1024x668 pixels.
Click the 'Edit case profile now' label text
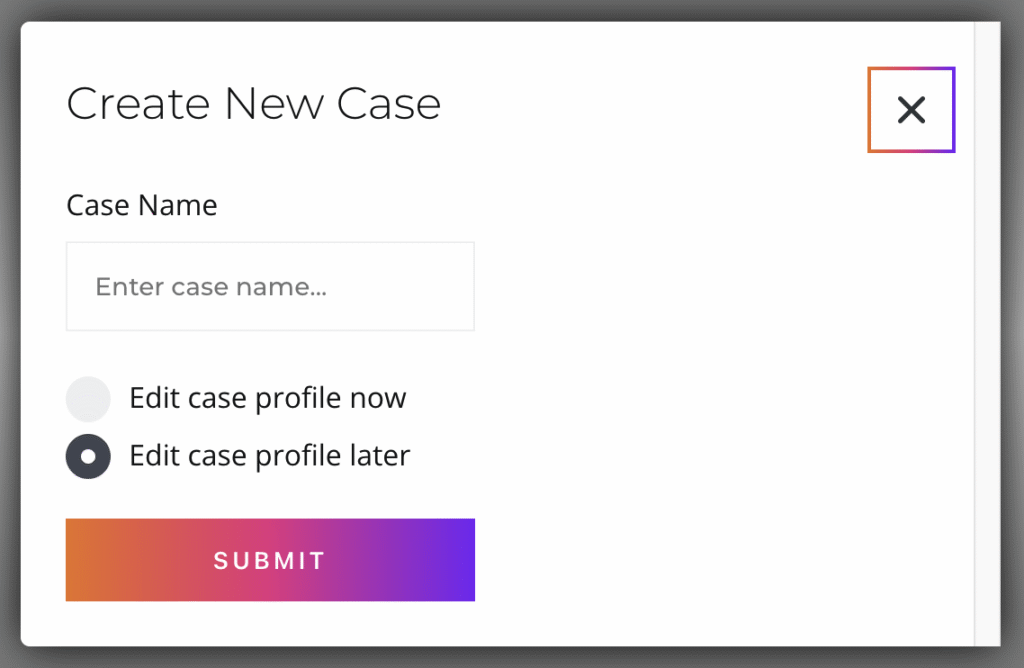tap(268, 398)
